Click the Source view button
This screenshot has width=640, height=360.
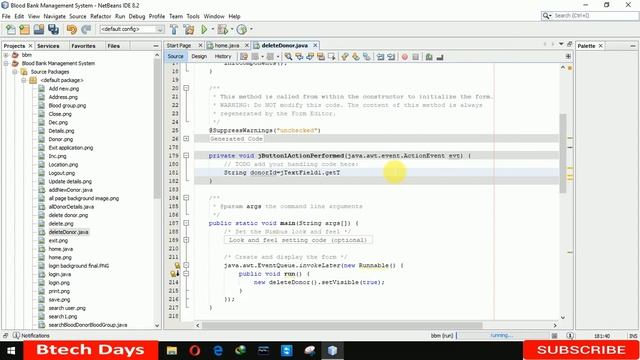[176, 56]
